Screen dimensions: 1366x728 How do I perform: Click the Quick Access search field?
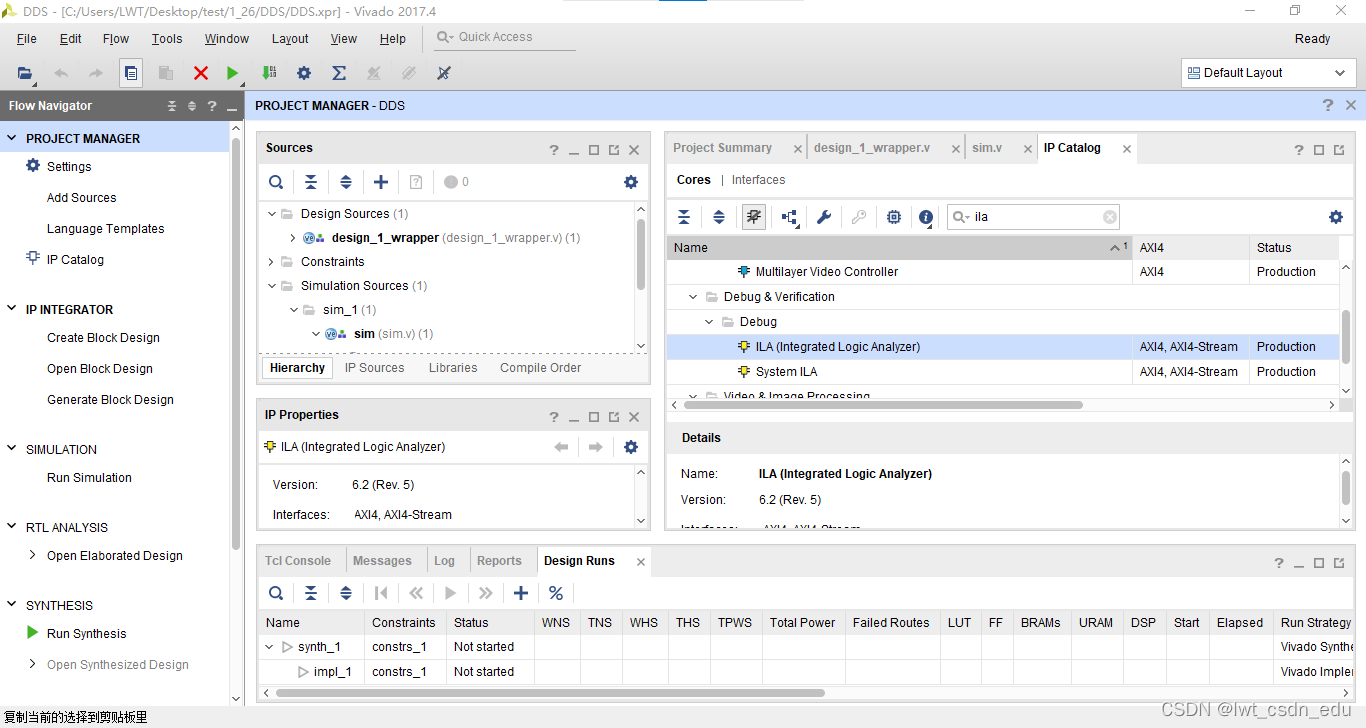[x=506, y=38]
